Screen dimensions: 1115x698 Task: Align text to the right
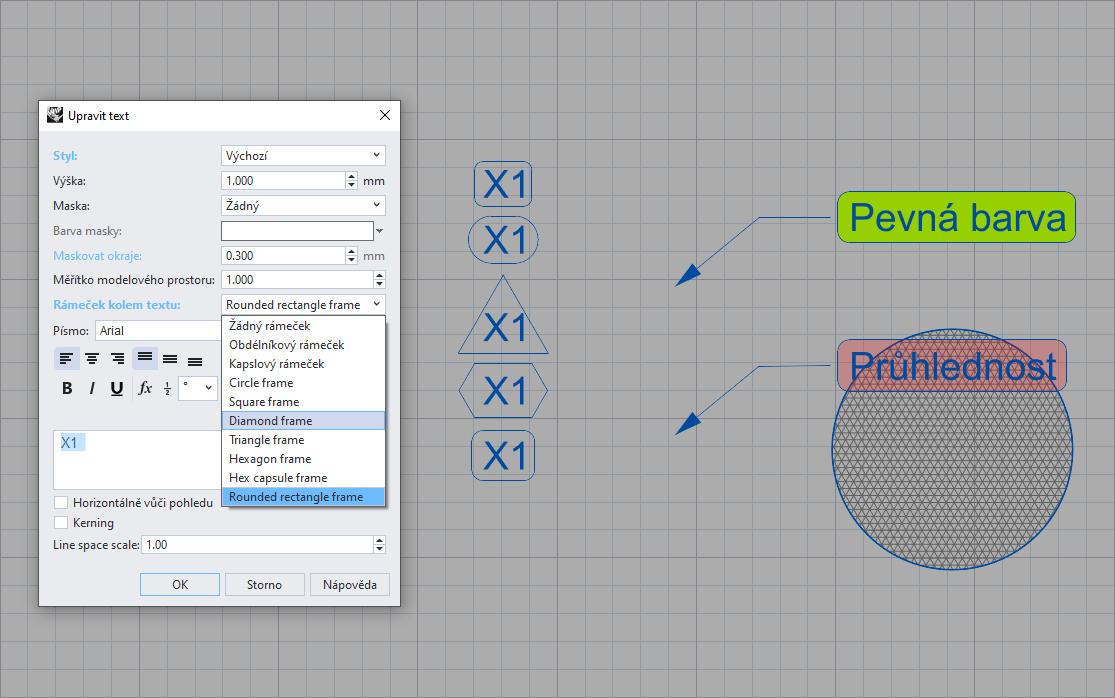118,358
